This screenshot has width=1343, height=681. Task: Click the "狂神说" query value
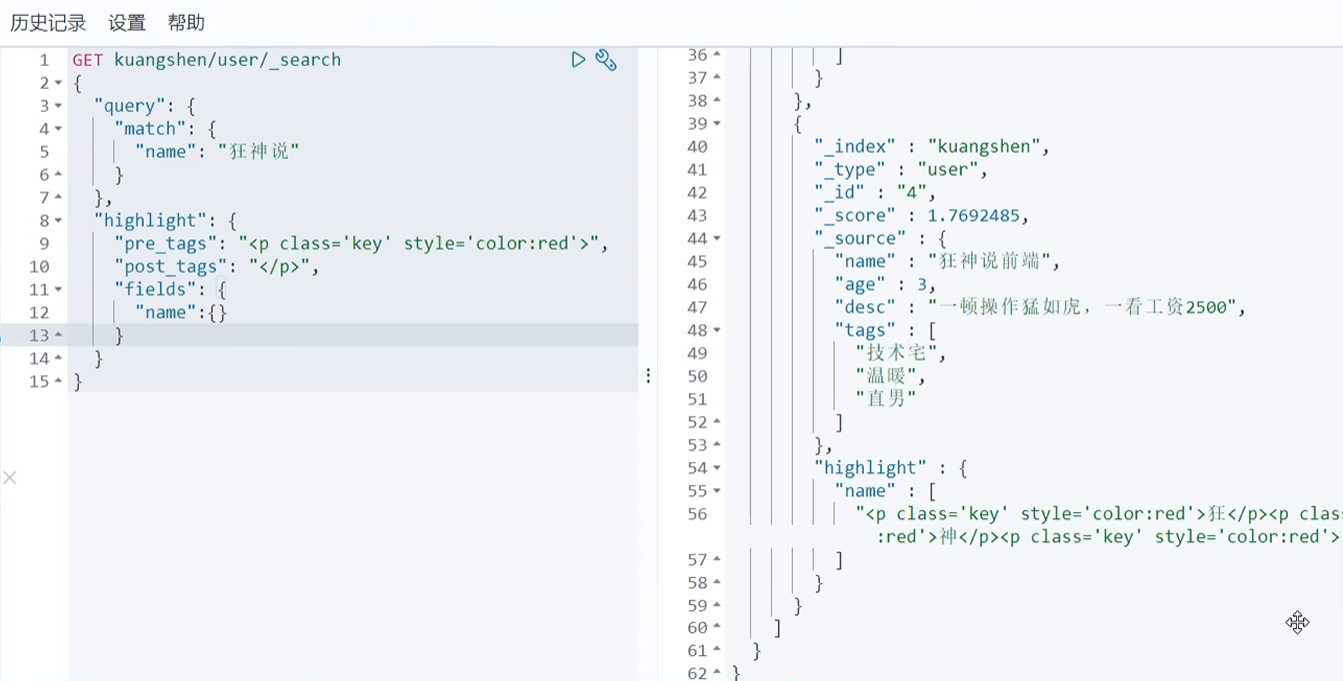tap(259, 152)
